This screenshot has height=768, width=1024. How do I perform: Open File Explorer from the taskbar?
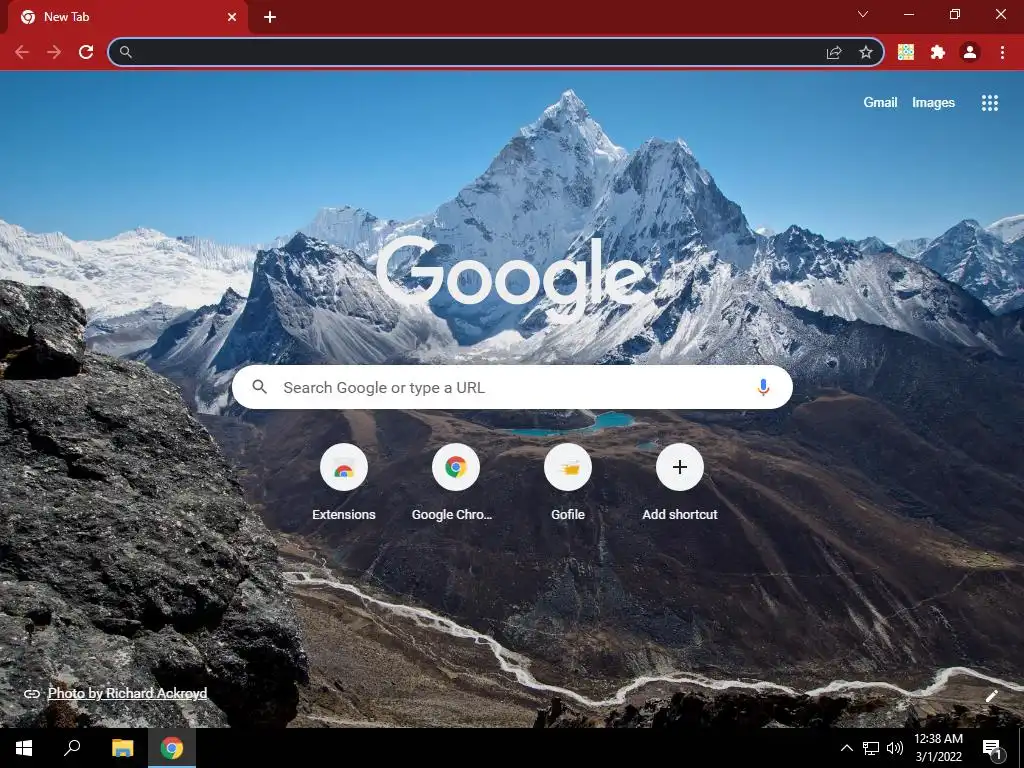click(122, 748)
